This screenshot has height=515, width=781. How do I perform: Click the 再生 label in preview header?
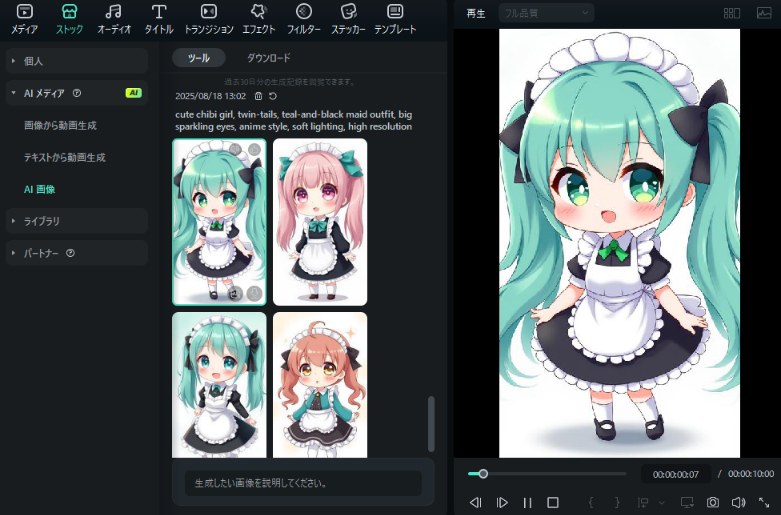click(x=476, y=13)
